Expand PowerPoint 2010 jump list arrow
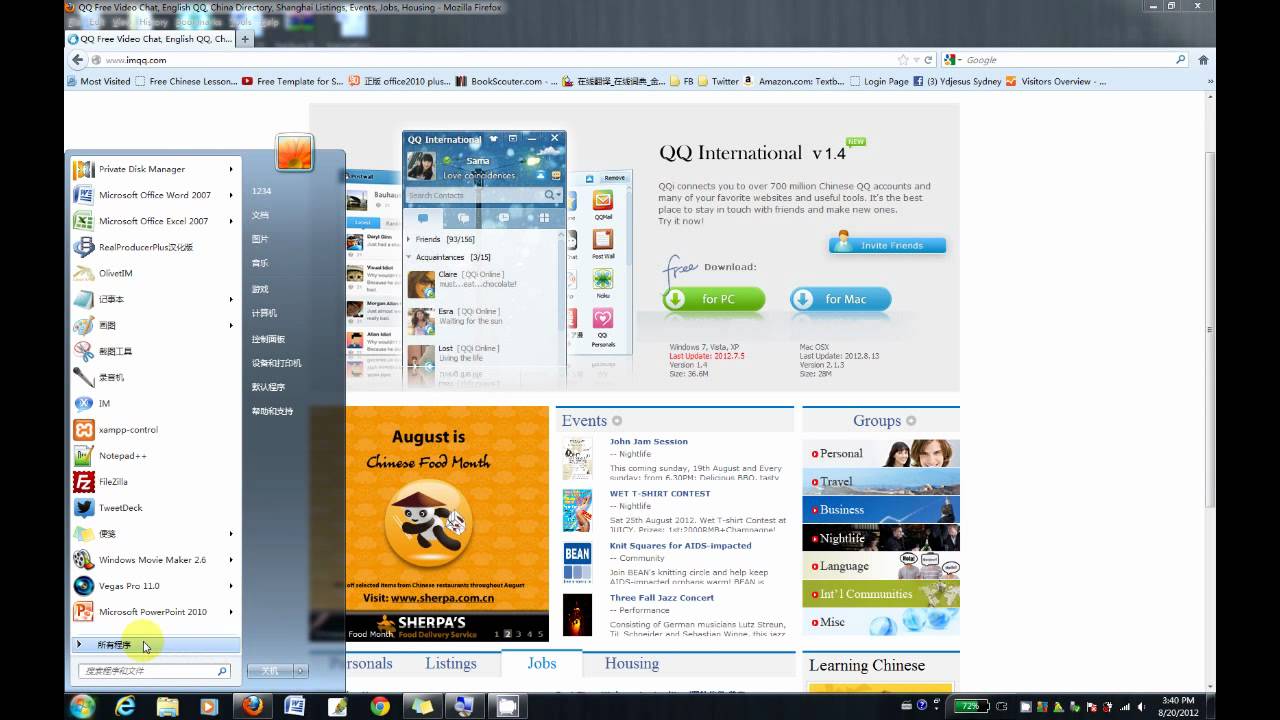Image resolution: width=1280 pixels, height=720 pixels. [231, 611]
